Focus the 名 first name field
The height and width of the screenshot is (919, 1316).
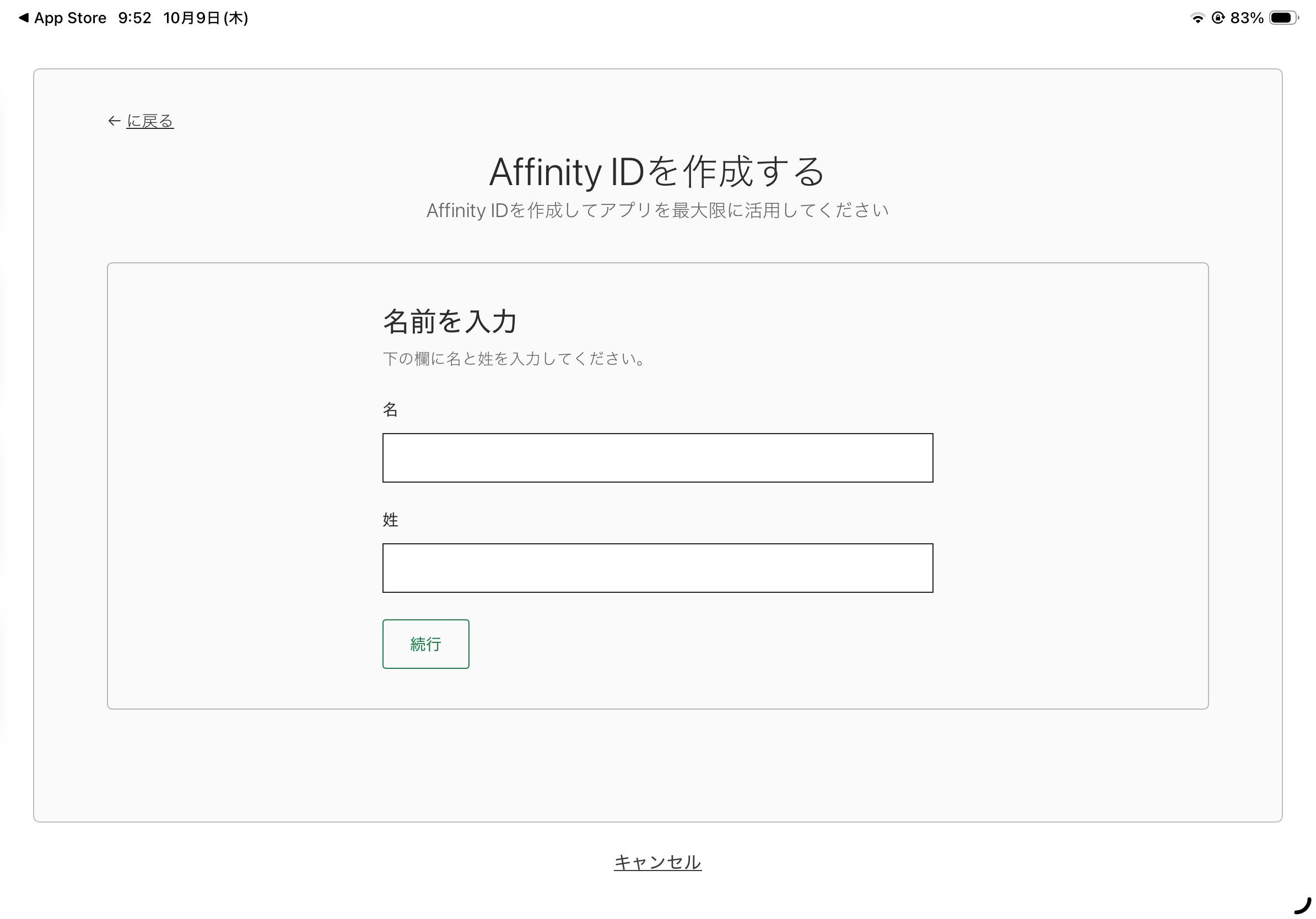click(x=657, y=458)
